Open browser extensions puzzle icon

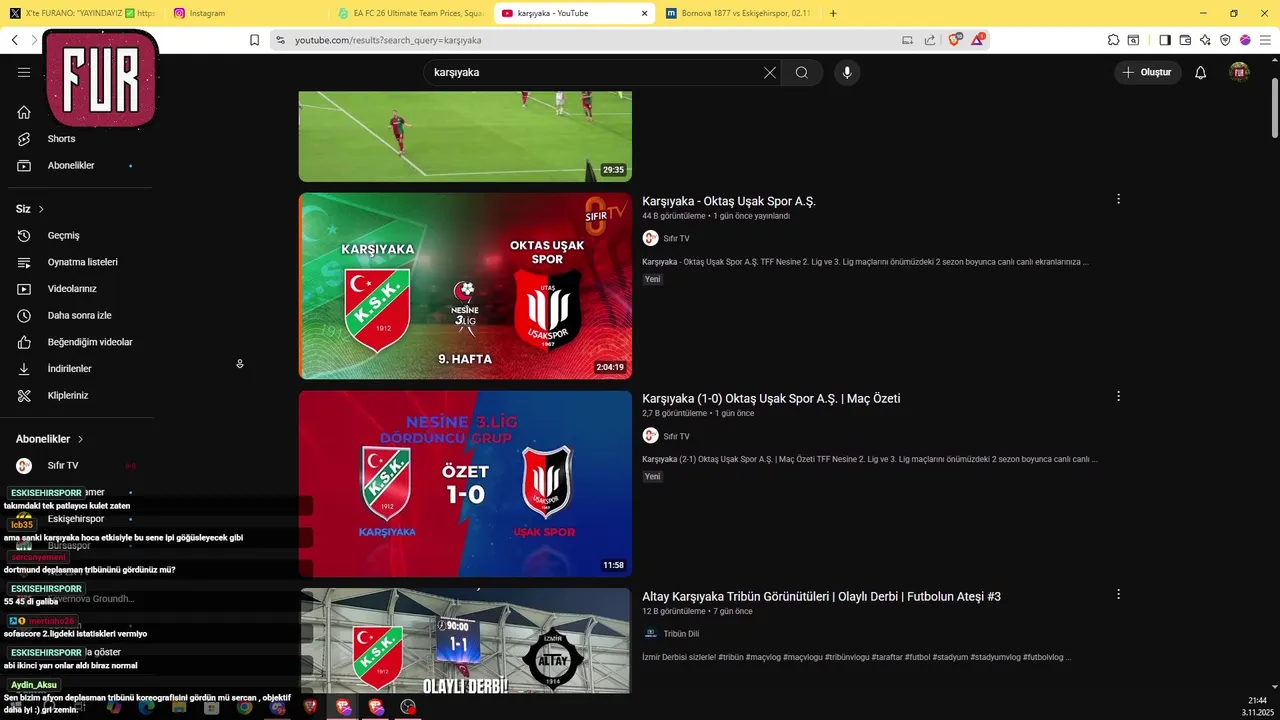tap(1113, 40)
